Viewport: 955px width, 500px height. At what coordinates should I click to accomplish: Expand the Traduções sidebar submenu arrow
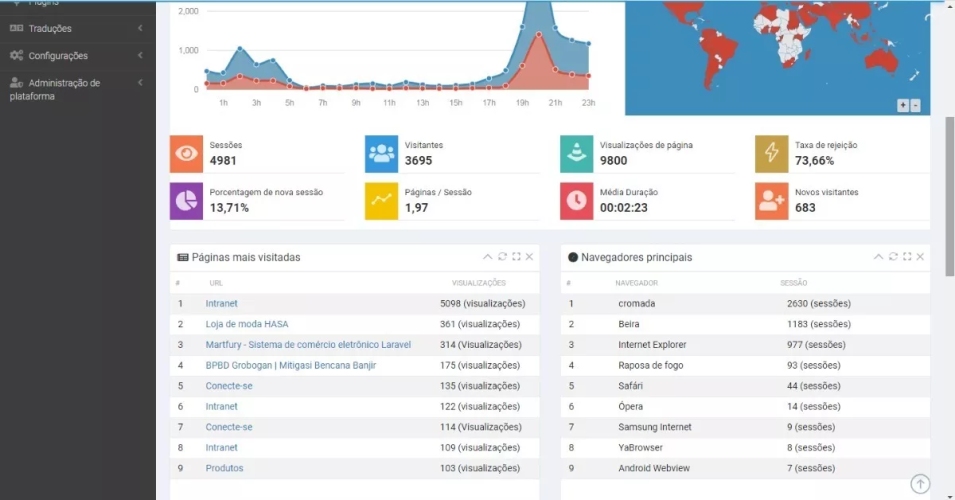click(140, 28)
